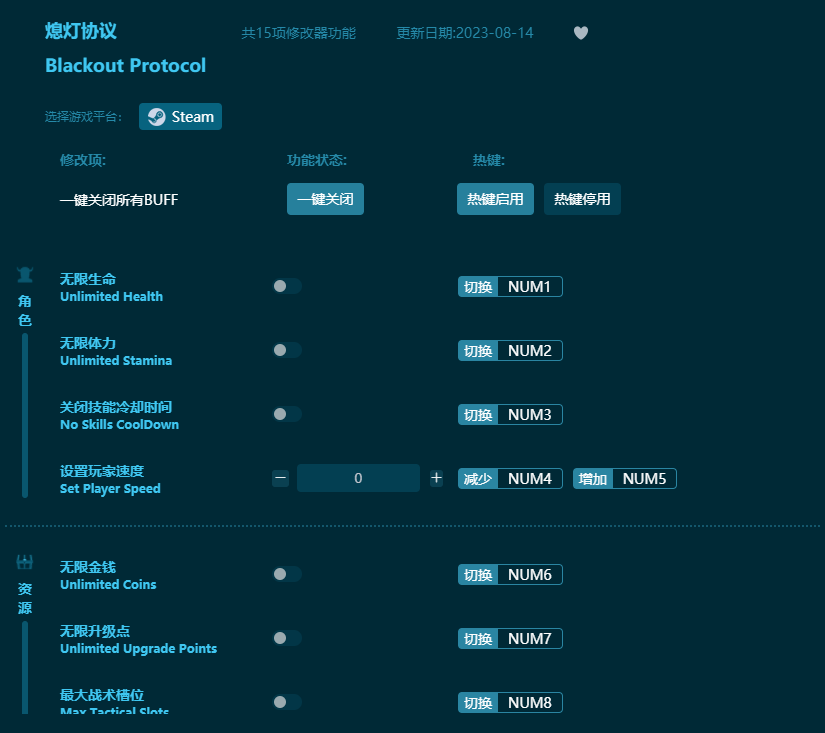
Task: Click the player speed value input field
Action: pyautogui.click(x=358, y=478)
